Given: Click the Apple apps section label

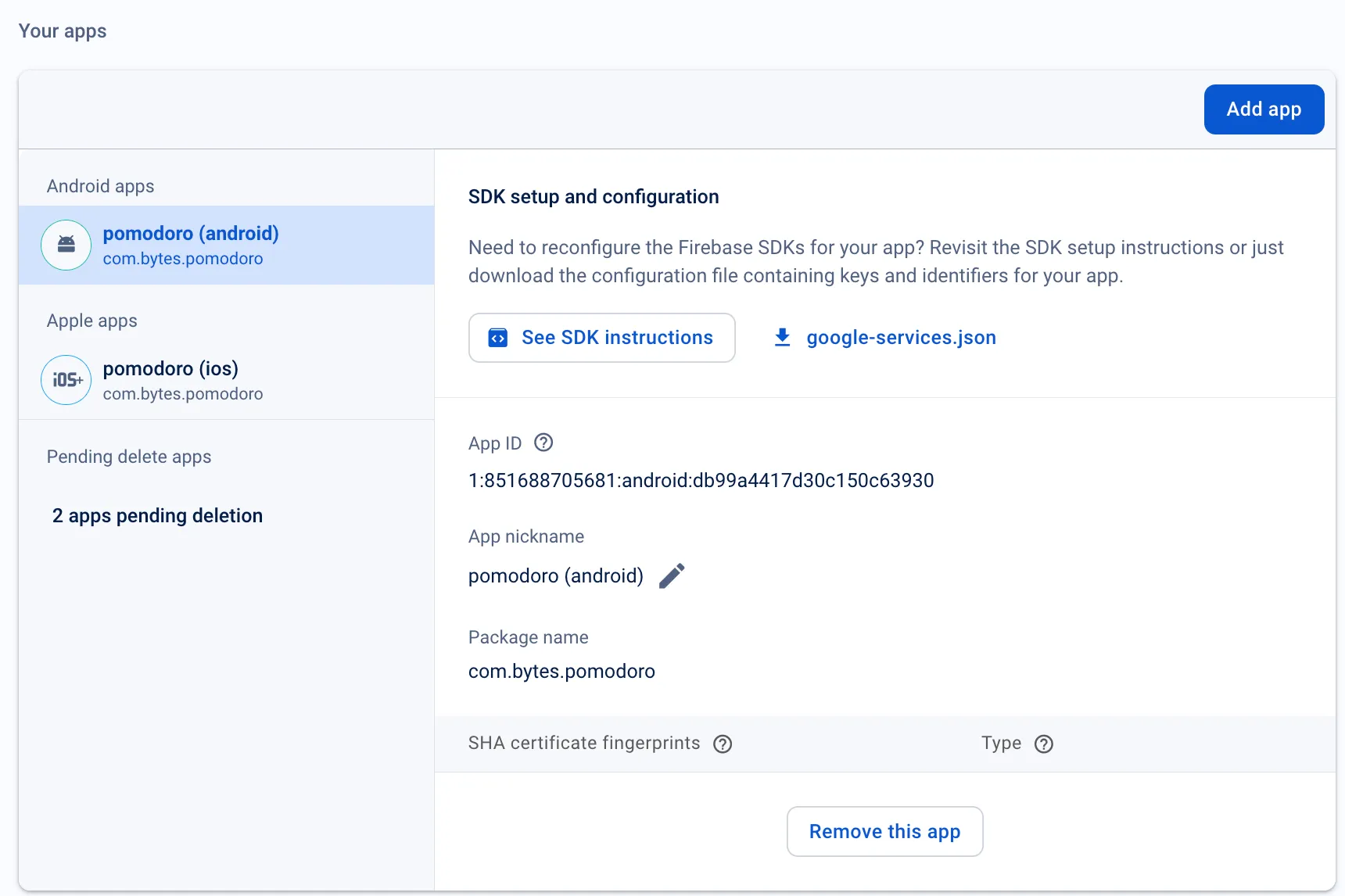Looking at the screenshot, I should click(x=91, y=321).
